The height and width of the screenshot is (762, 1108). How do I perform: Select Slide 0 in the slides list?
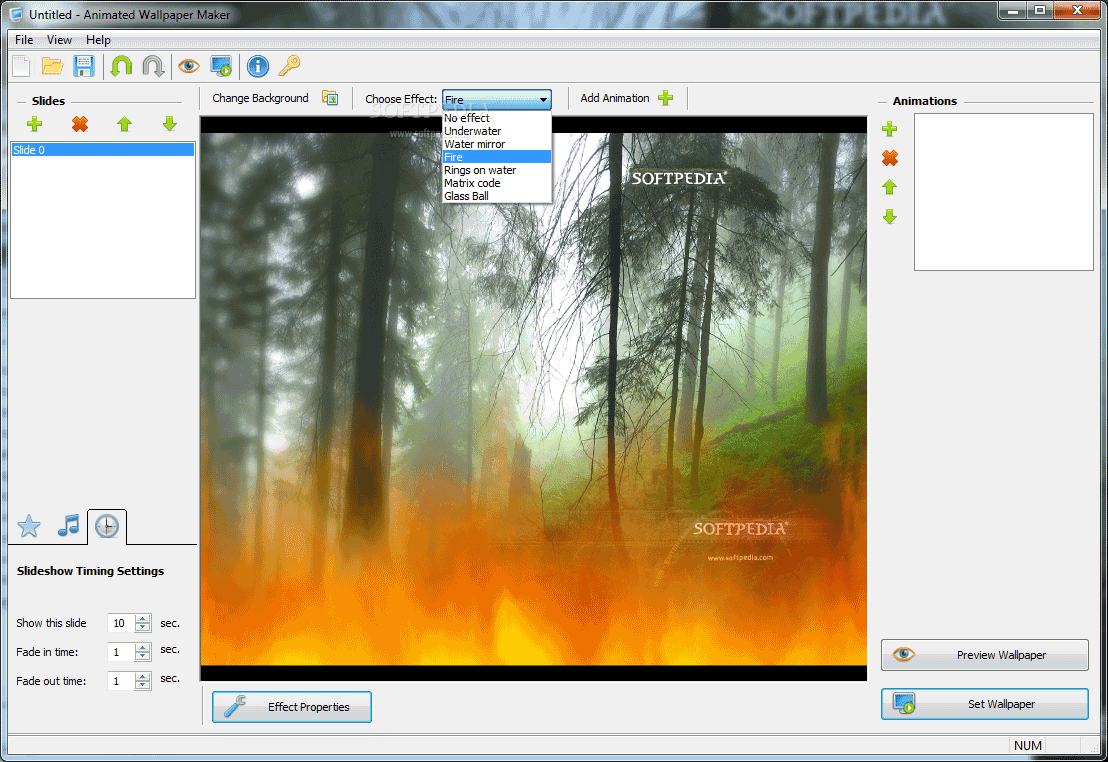coord(102,150)
